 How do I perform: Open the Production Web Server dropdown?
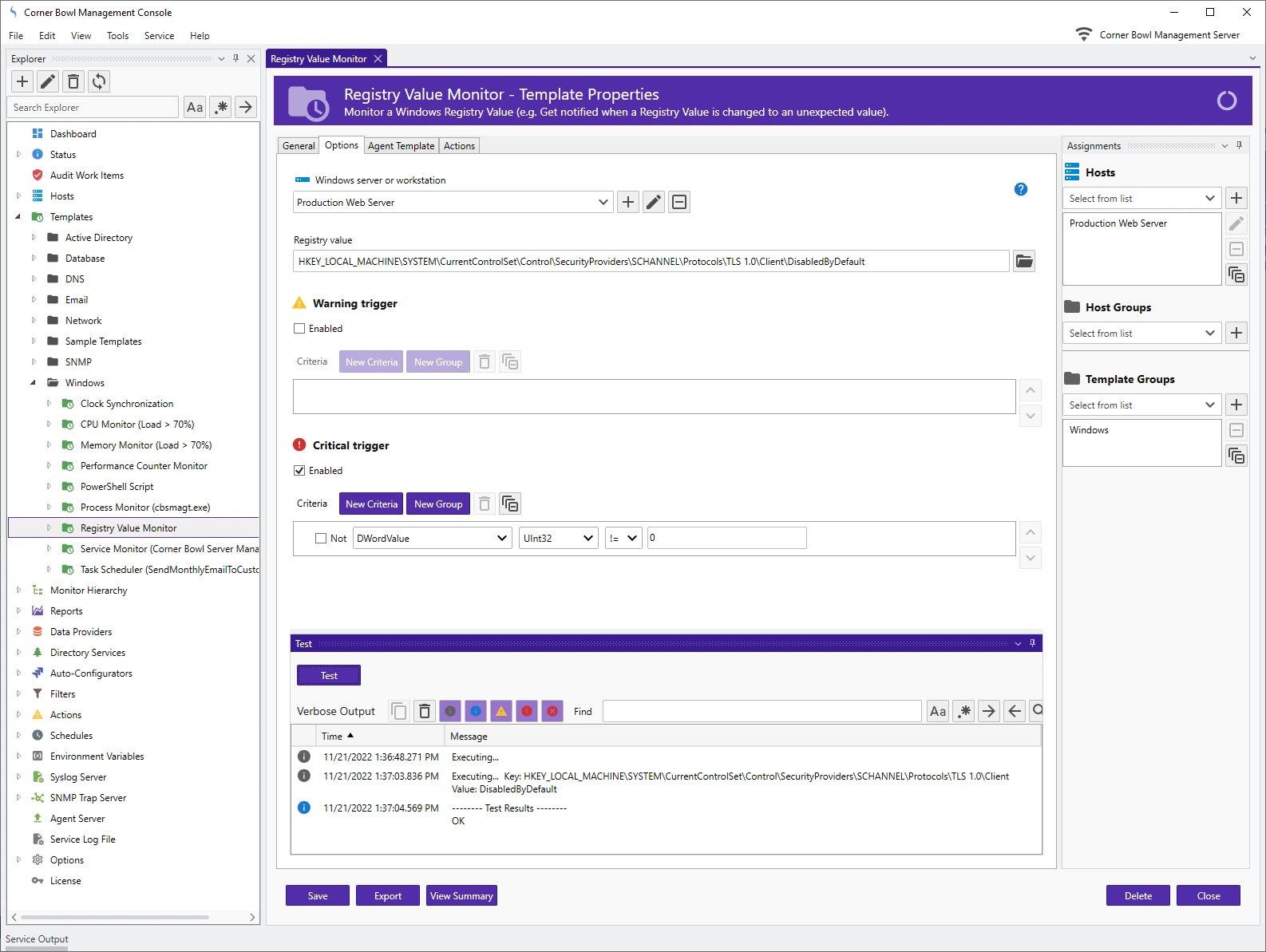[x=452, y=203]
